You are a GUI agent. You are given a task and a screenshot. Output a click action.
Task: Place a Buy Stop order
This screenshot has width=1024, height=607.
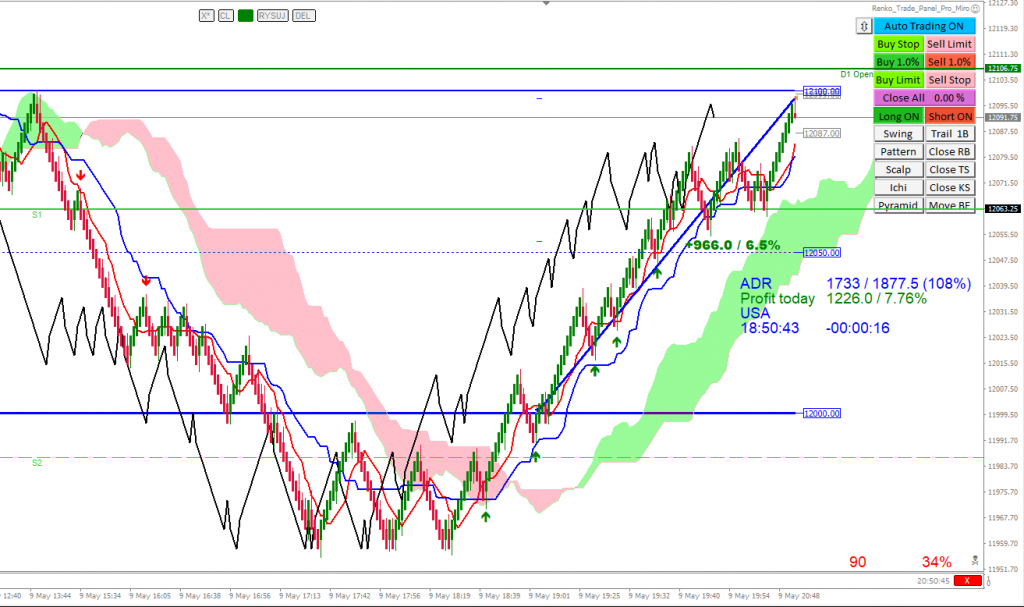(x=897, y=44)
